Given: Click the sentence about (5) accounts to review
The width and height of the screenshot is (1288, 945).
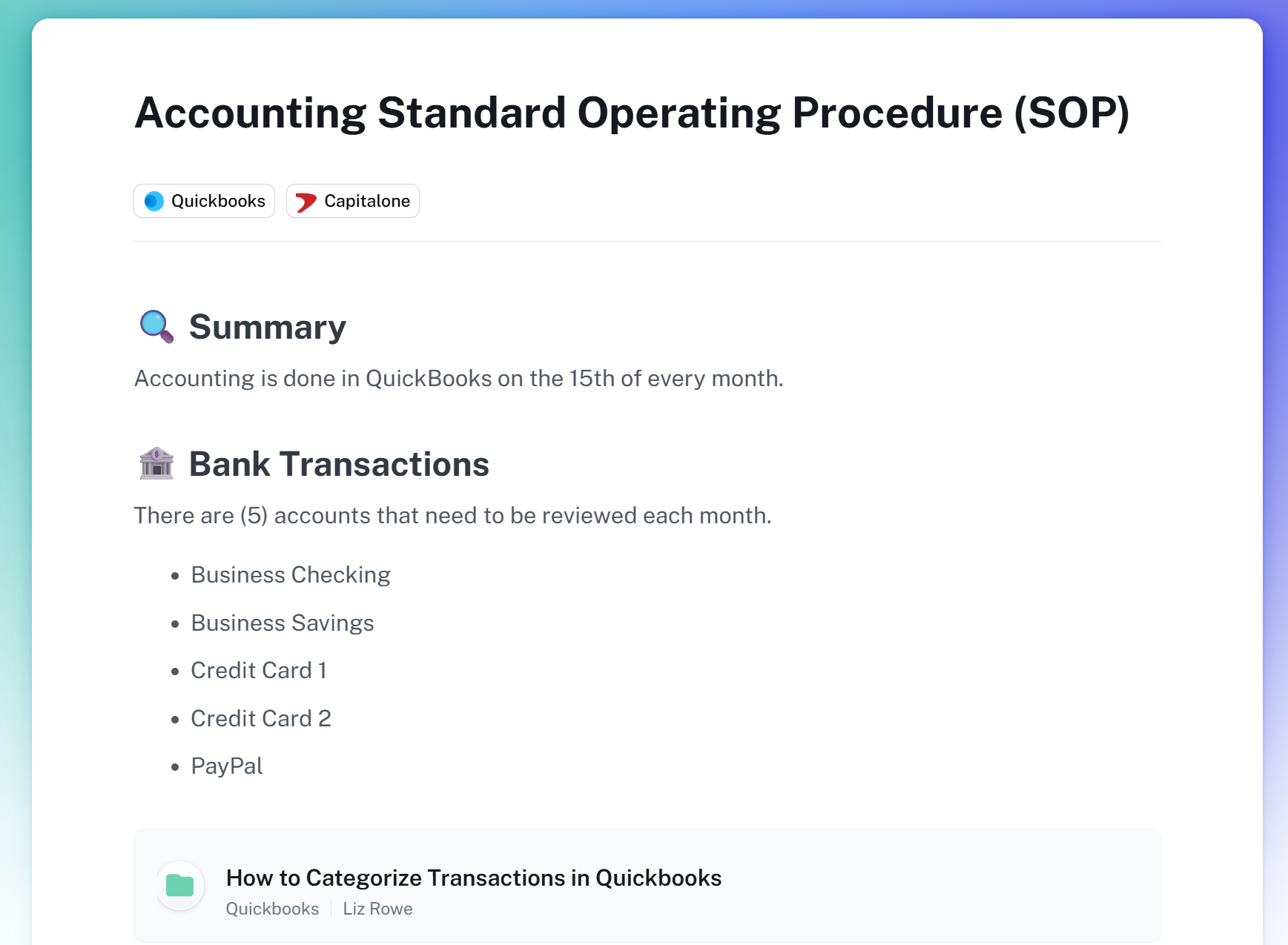Looking at the screenshot, I should pyautogui.click(x=452, y=515).
